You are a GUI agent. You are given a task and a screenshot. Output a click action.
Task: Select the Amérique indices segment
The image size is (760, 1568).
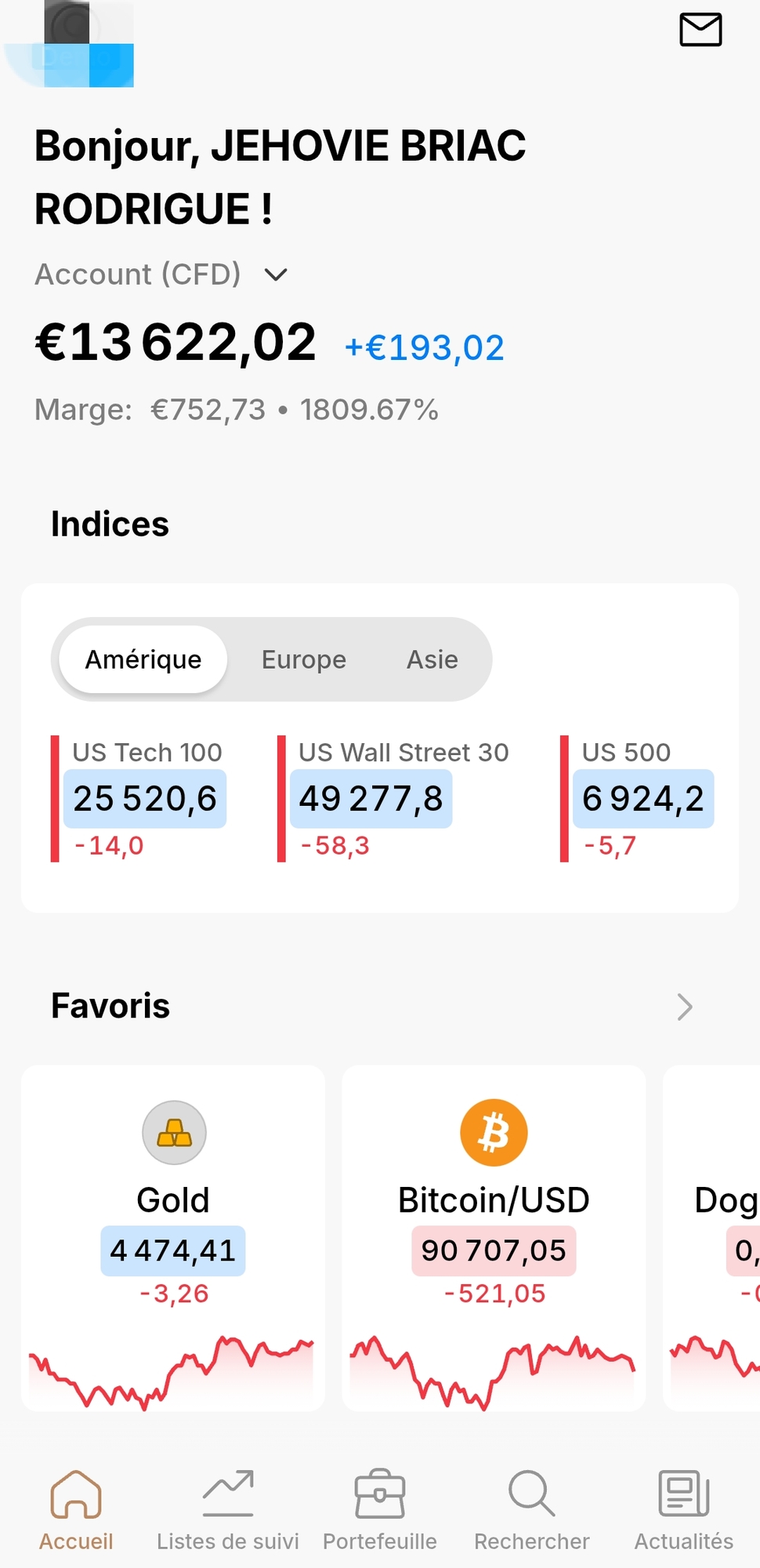(x=143, y=659)
